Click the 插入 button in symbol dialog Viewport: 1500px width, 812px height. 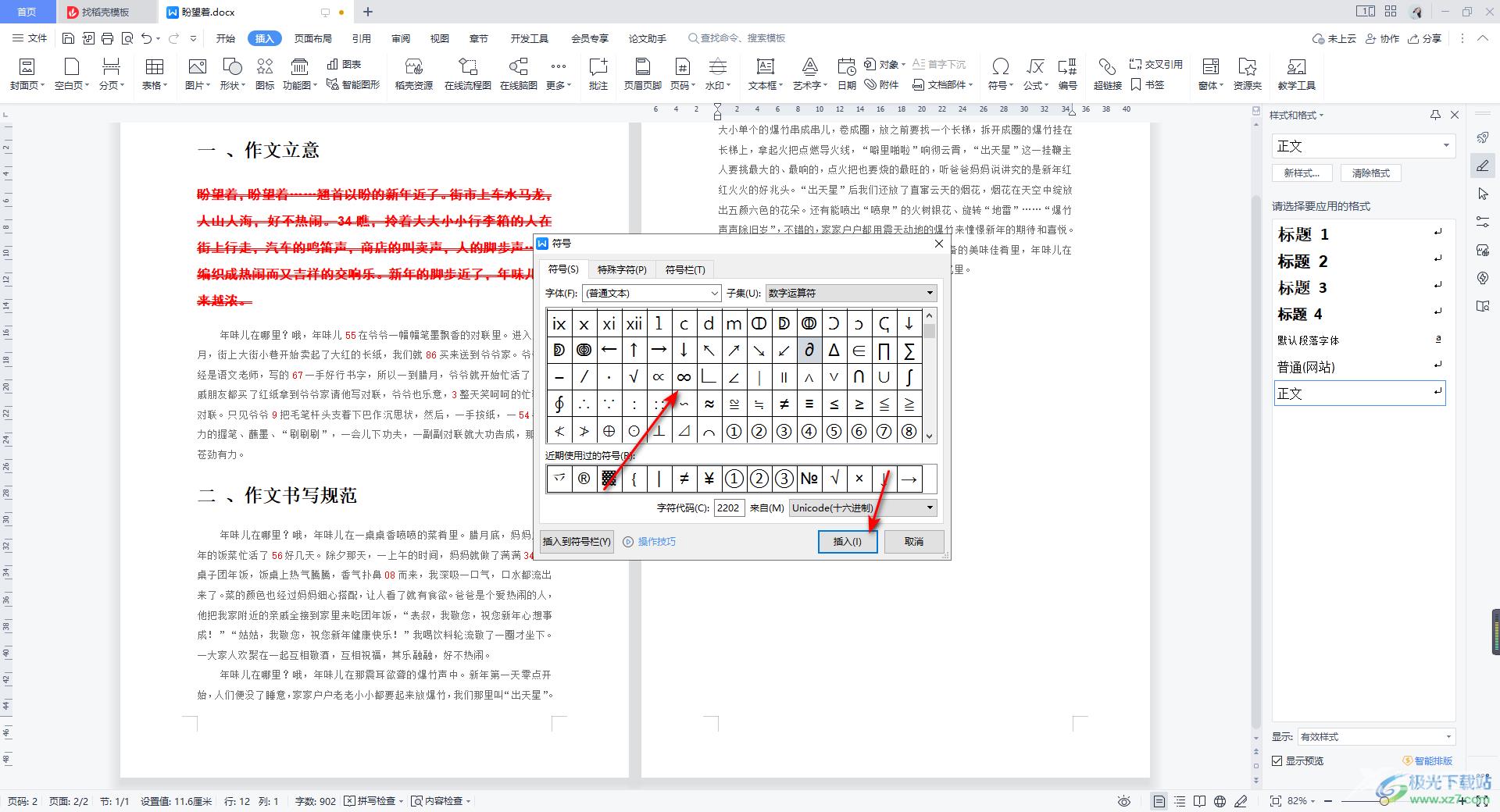tap(848, 542)
